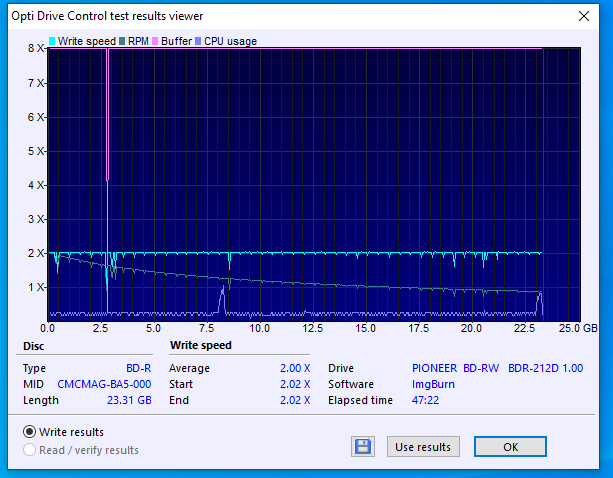Screen dimensions: 613x478
Task: Click the Elapsed time value 47:22
Action: pyautogui.click(x=425, y=400)
